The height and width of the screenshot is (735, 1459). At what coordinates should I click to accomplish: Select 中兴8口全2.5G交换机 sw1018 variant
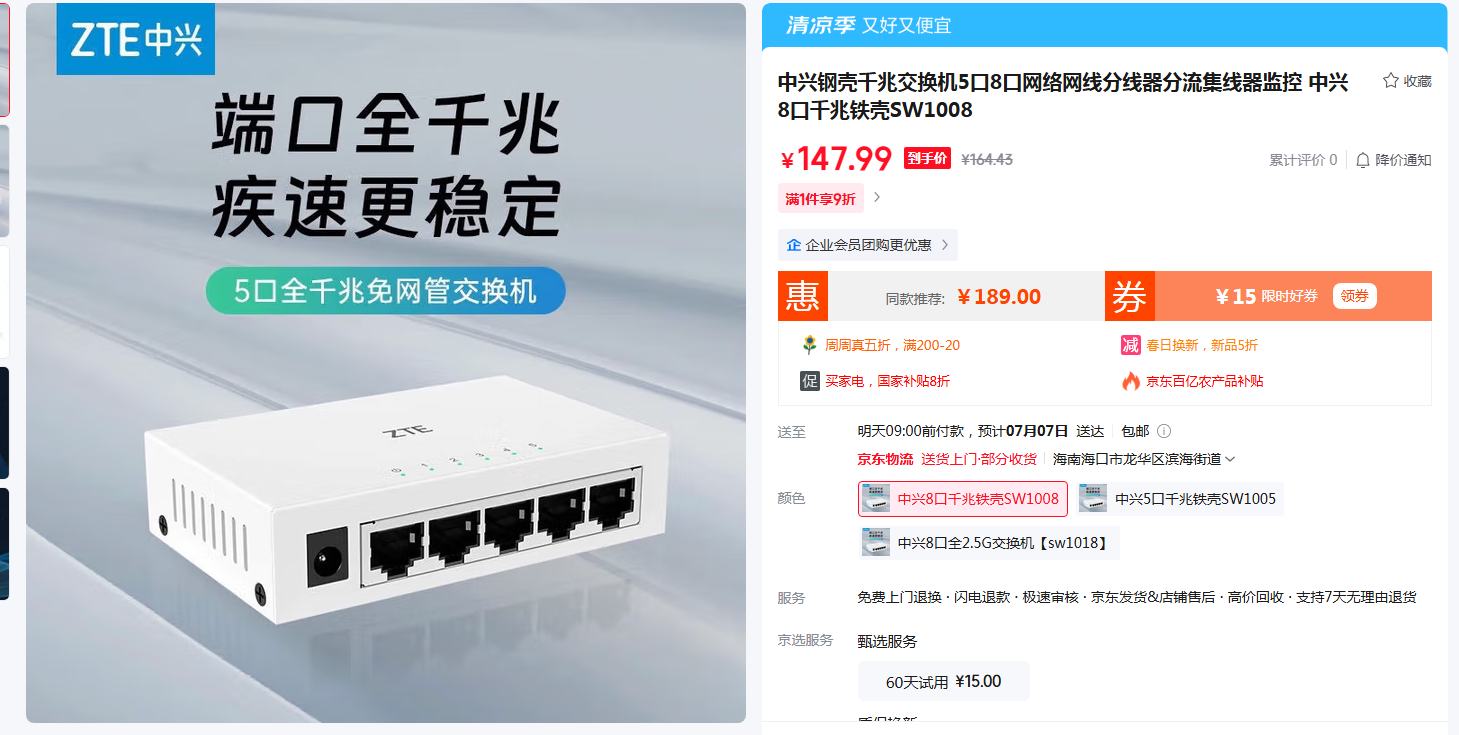coord(988,542)
